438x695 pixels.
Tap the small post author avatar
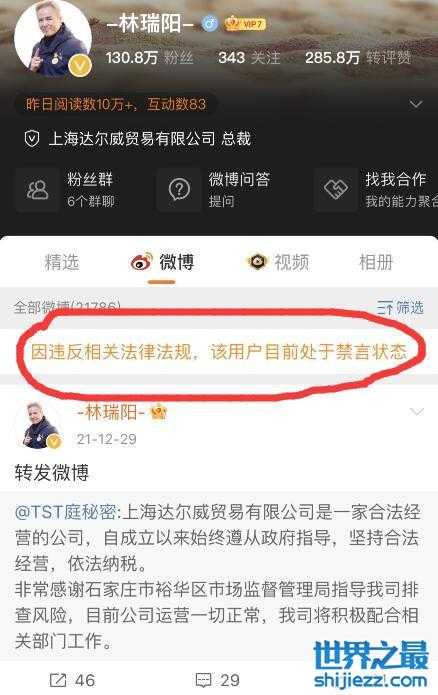tap(41, 426)
